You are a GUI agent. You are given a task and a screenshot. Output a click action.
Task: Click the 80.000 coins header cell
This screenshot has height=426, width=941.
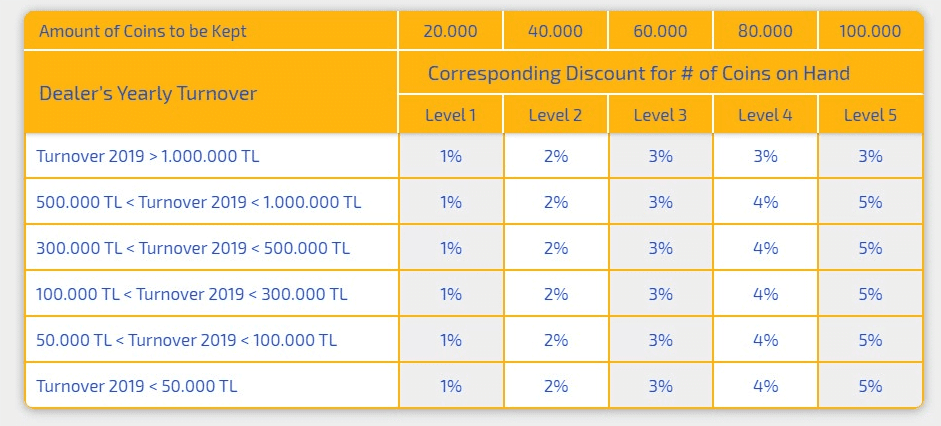coord(765,31)
